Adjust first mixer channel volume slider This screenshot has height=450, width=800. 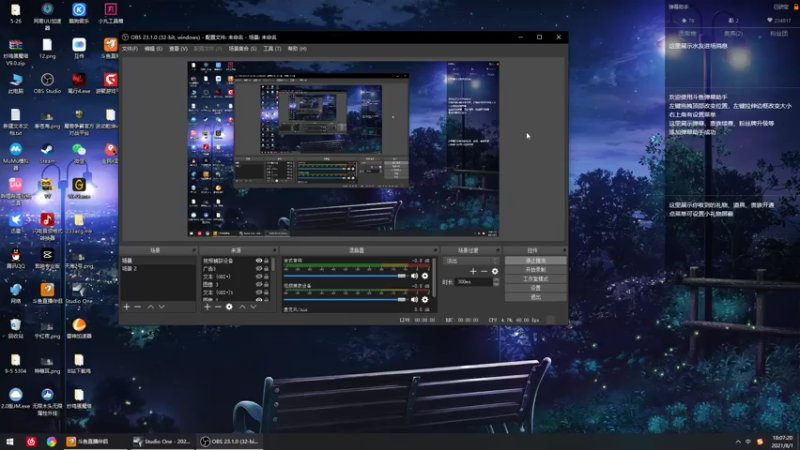pyautogui.click(x=345, y=276)
